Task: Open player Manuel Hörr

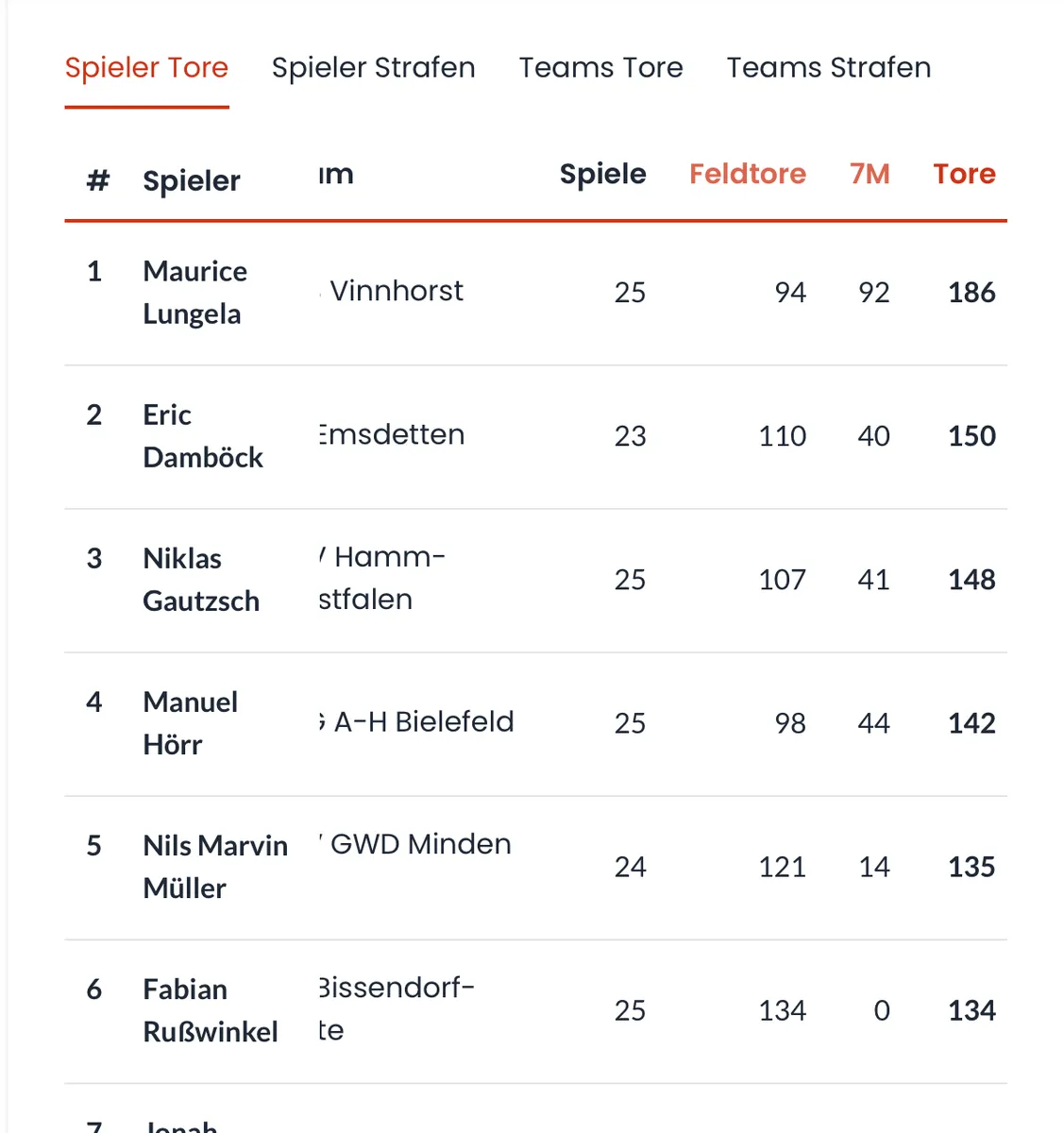Action: 190,723
